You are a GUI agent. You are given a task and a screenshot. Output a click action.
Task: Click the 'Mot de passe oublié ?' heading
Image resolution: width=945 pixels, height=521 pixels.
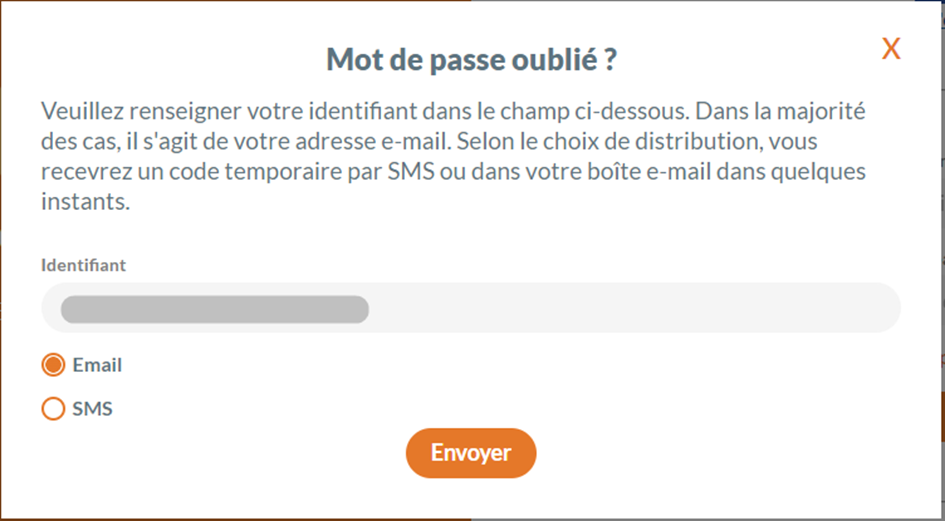click(471, 60)
